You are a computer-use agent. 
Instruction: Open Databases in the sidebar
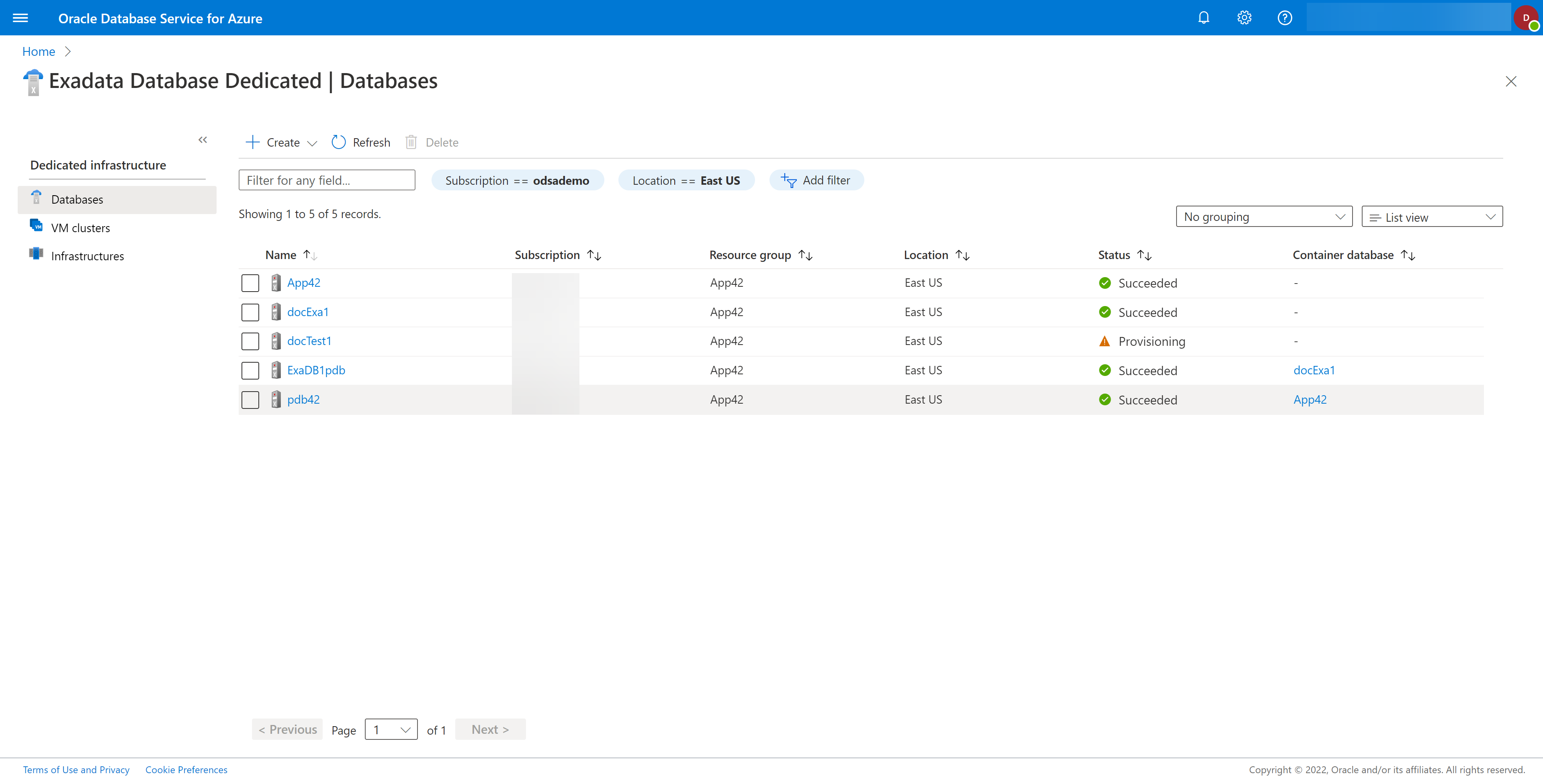[117, 200]
